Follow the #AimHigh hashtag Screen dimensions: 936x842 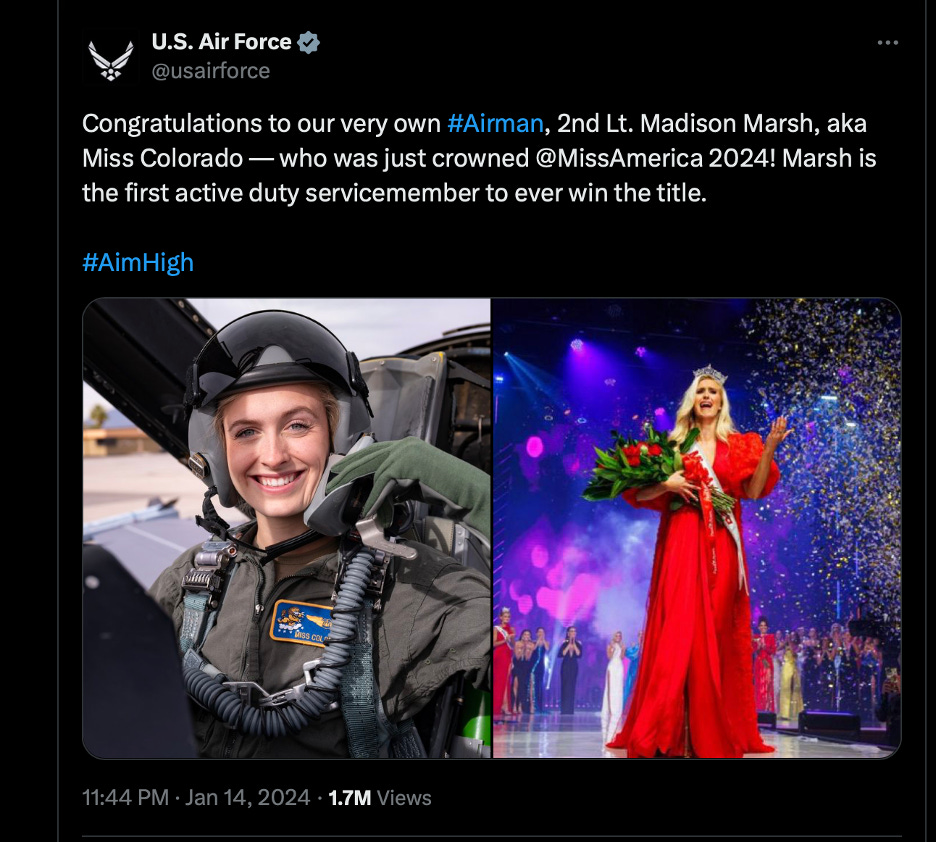coord(138,263)
